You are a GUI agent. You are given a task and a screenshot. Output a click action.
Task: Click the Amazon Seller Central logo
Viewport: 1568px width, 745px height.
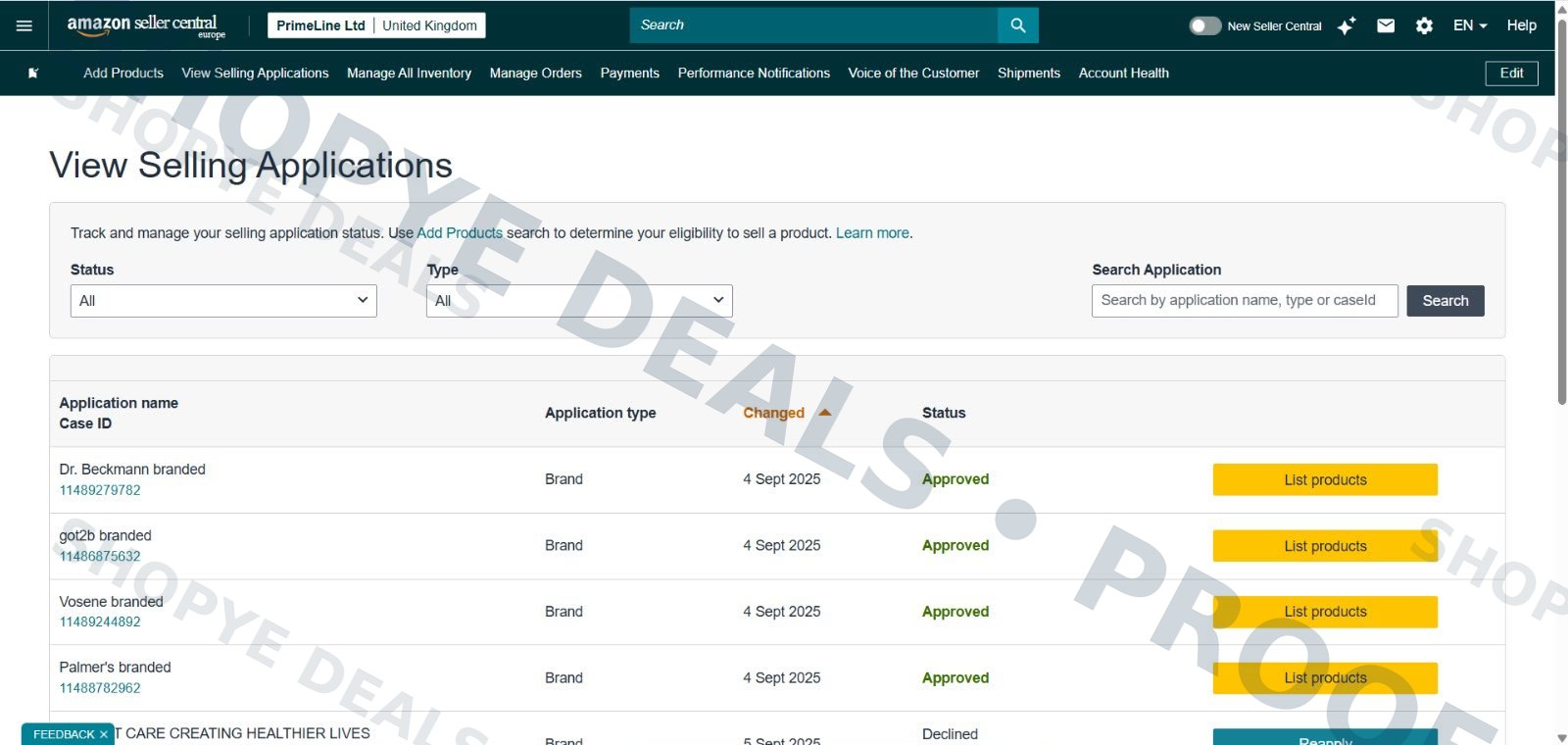point(146,25)
